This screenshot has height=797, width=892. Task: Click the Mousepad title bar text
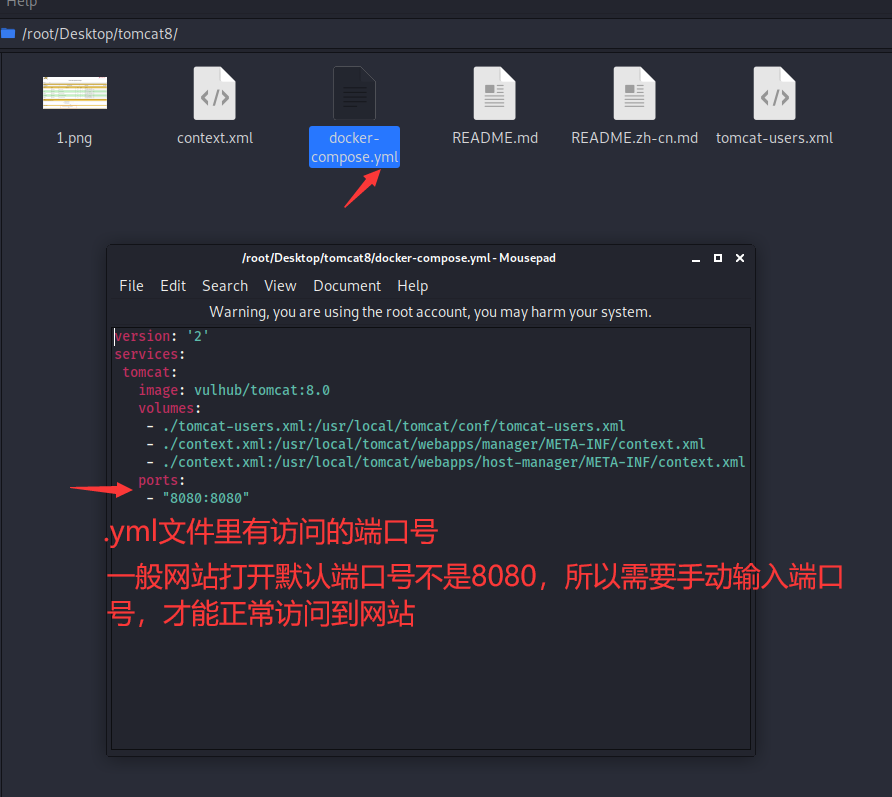coord(399,258)
